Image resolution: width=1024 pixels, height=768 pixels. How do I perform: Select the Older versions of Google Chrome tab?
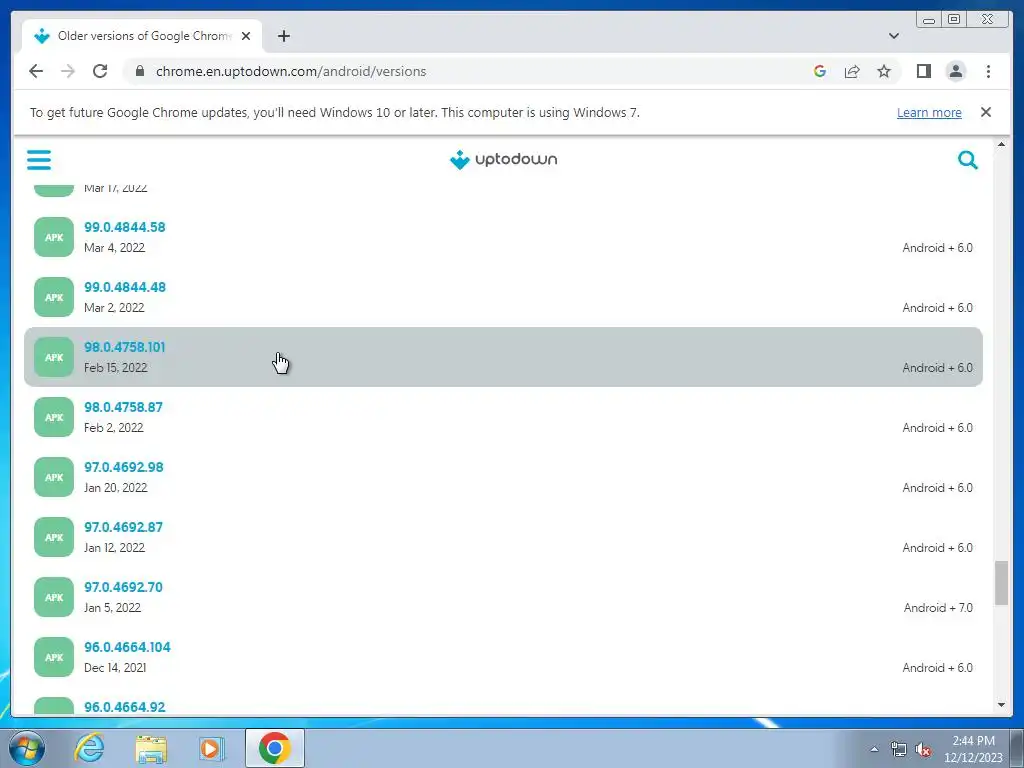[x=142, y=36]
